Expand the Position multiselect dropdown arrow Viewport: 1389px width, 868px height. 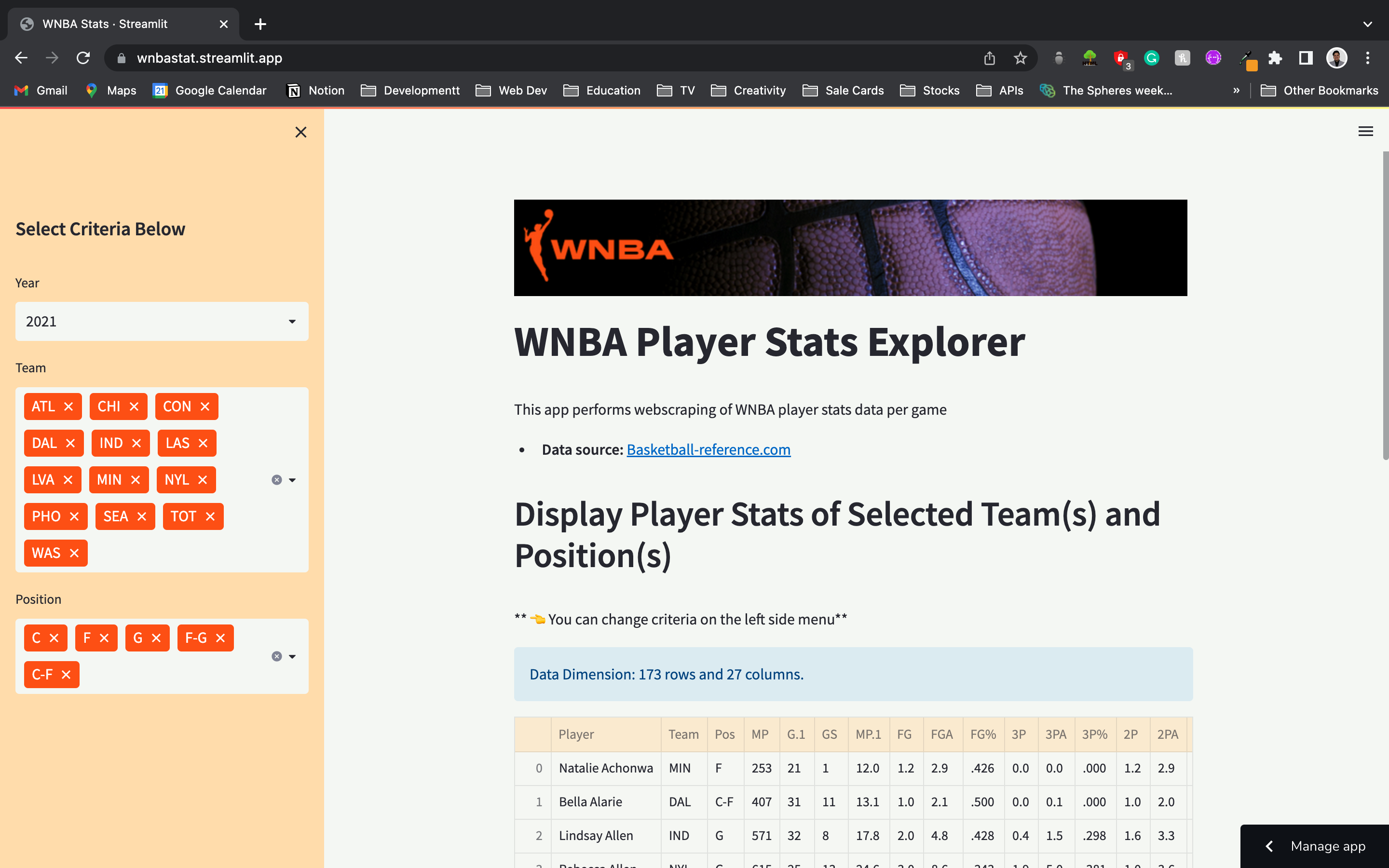pyautogui.click(x=292, y=656)
